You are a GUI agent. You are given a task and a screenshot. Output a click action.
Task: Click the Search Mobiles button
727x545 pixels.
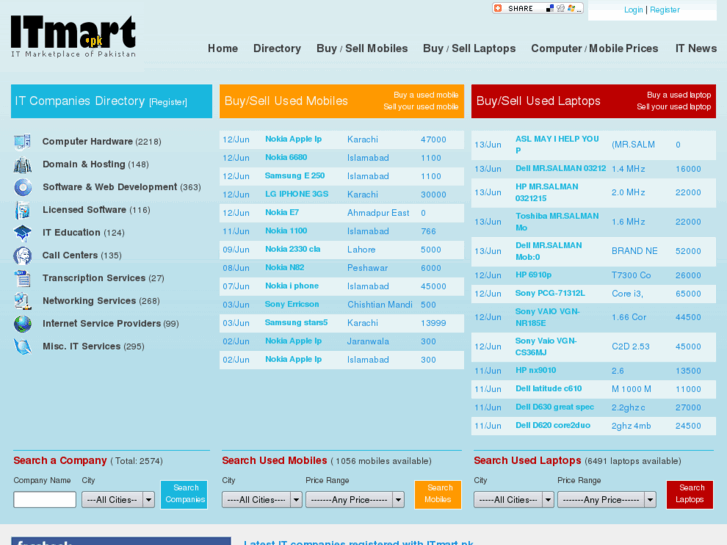pyautogui.click(x=438, y=494)
